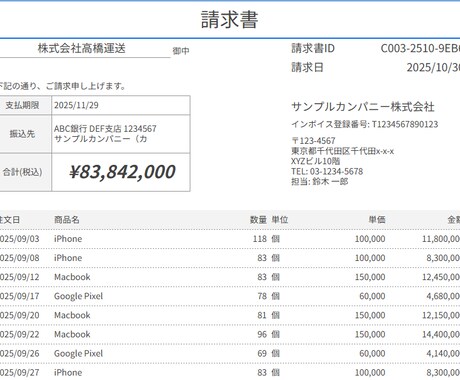Click Google Pixel in the 09/17 row
460x380 pixels.
78,296
